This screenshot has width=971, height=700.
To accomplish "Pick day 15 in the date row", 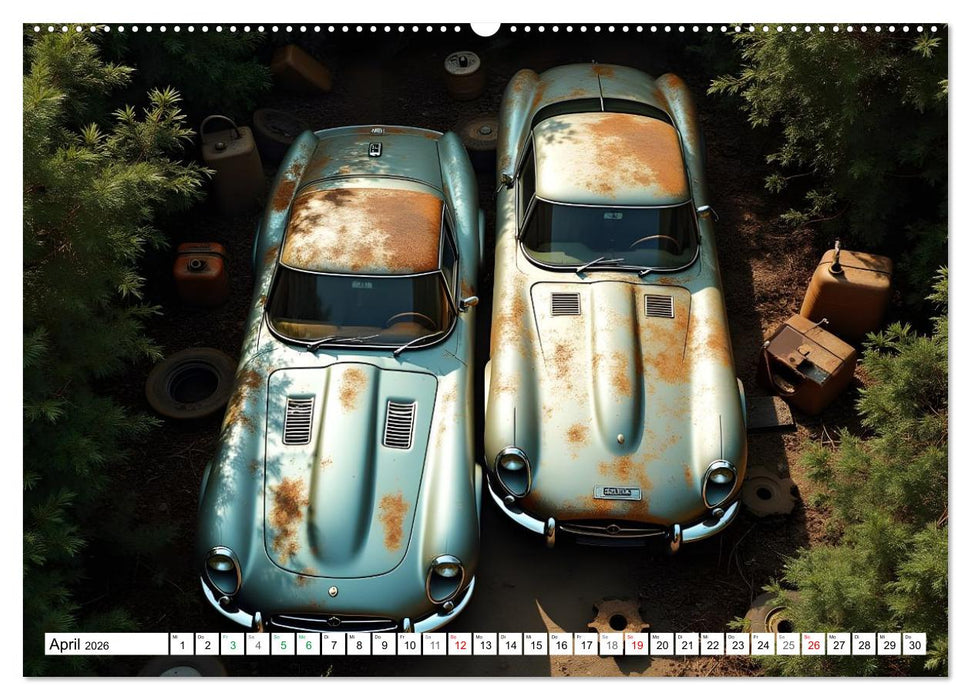I will click(535, 644).
